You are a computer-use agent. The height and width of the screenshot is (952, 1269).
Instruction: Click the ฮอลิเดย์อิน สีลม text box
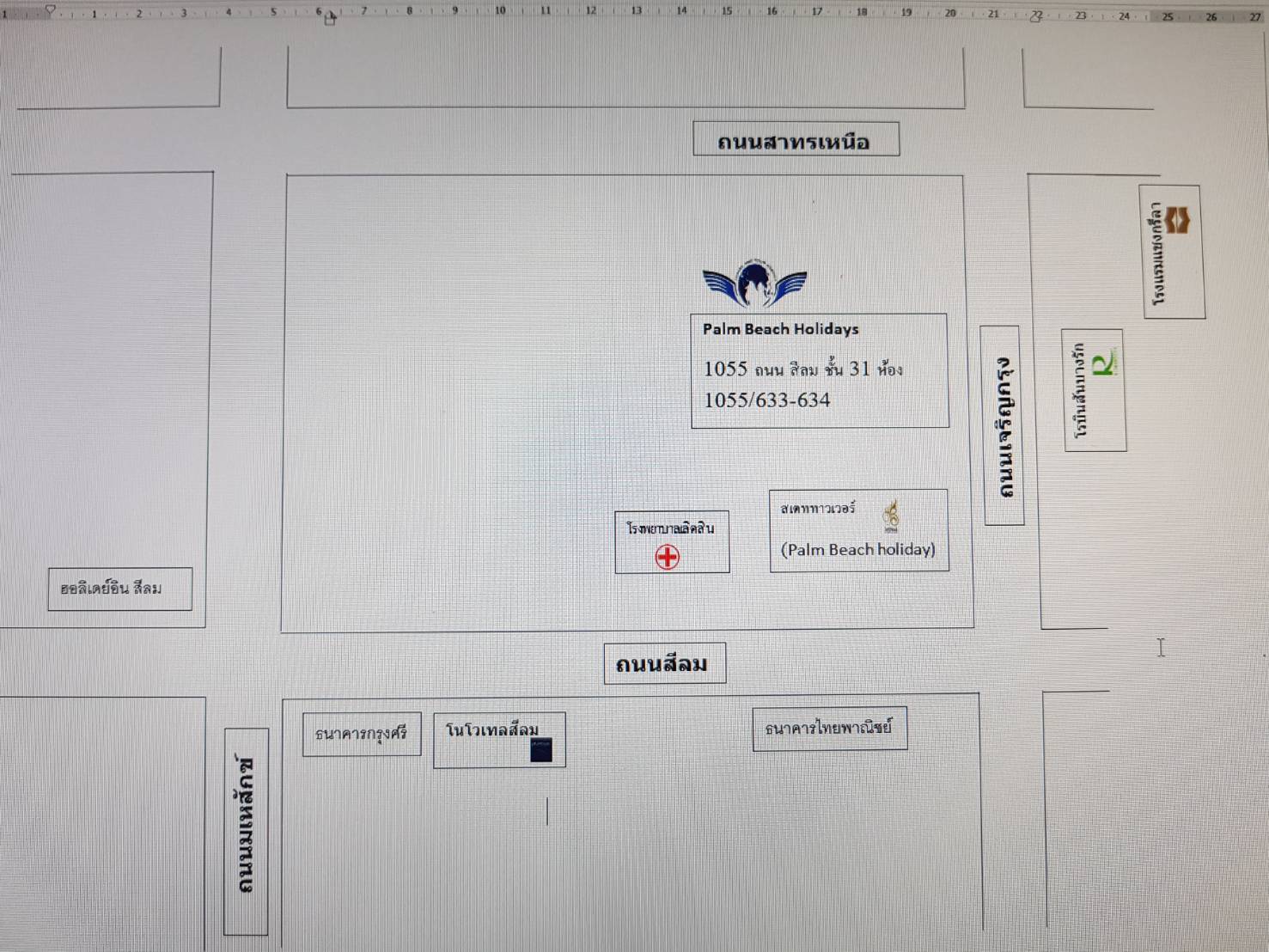(120, 589)
